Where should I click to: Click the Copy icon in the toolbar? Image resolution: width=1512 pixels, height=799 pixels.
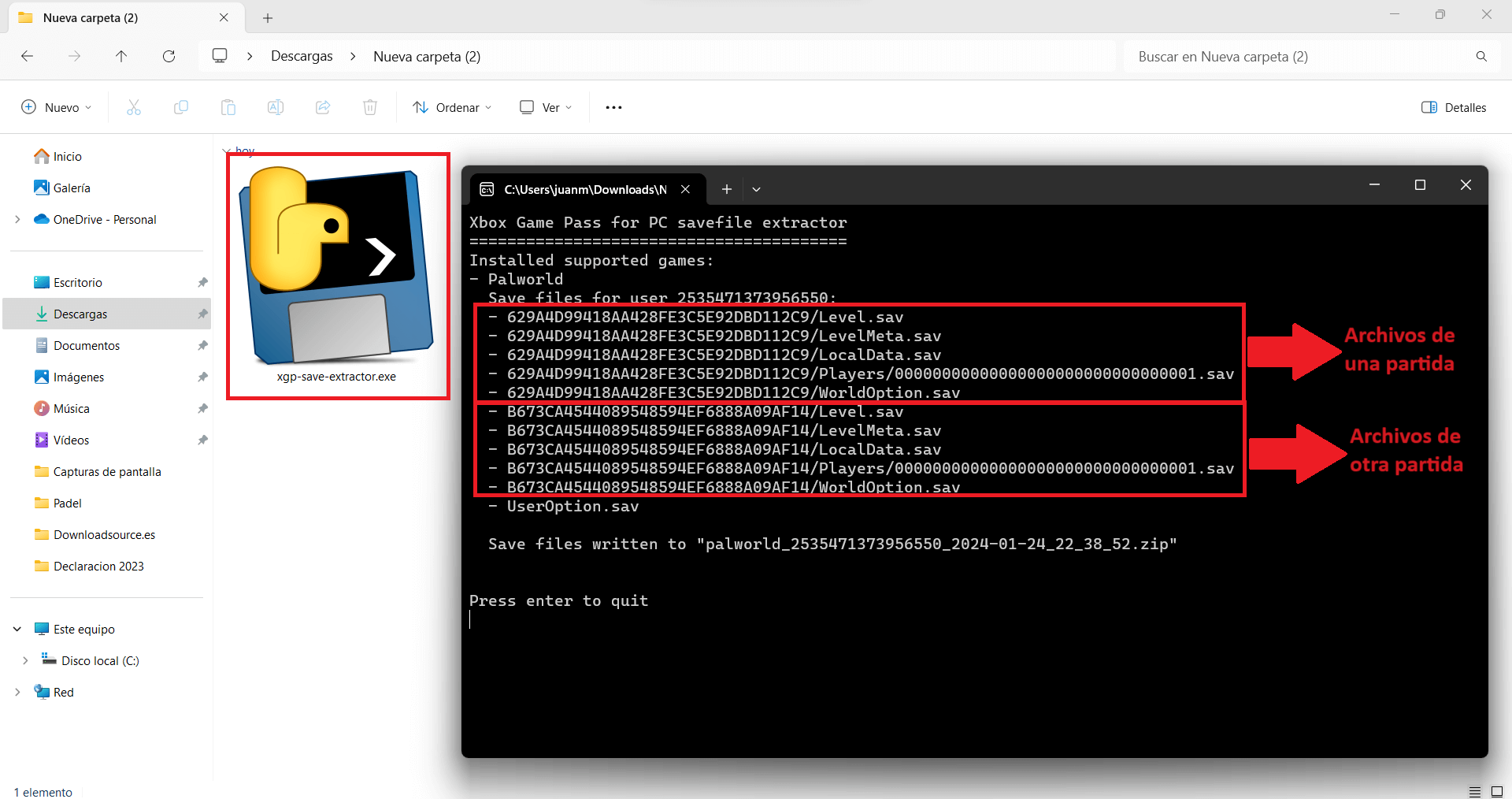coord(181,107)
